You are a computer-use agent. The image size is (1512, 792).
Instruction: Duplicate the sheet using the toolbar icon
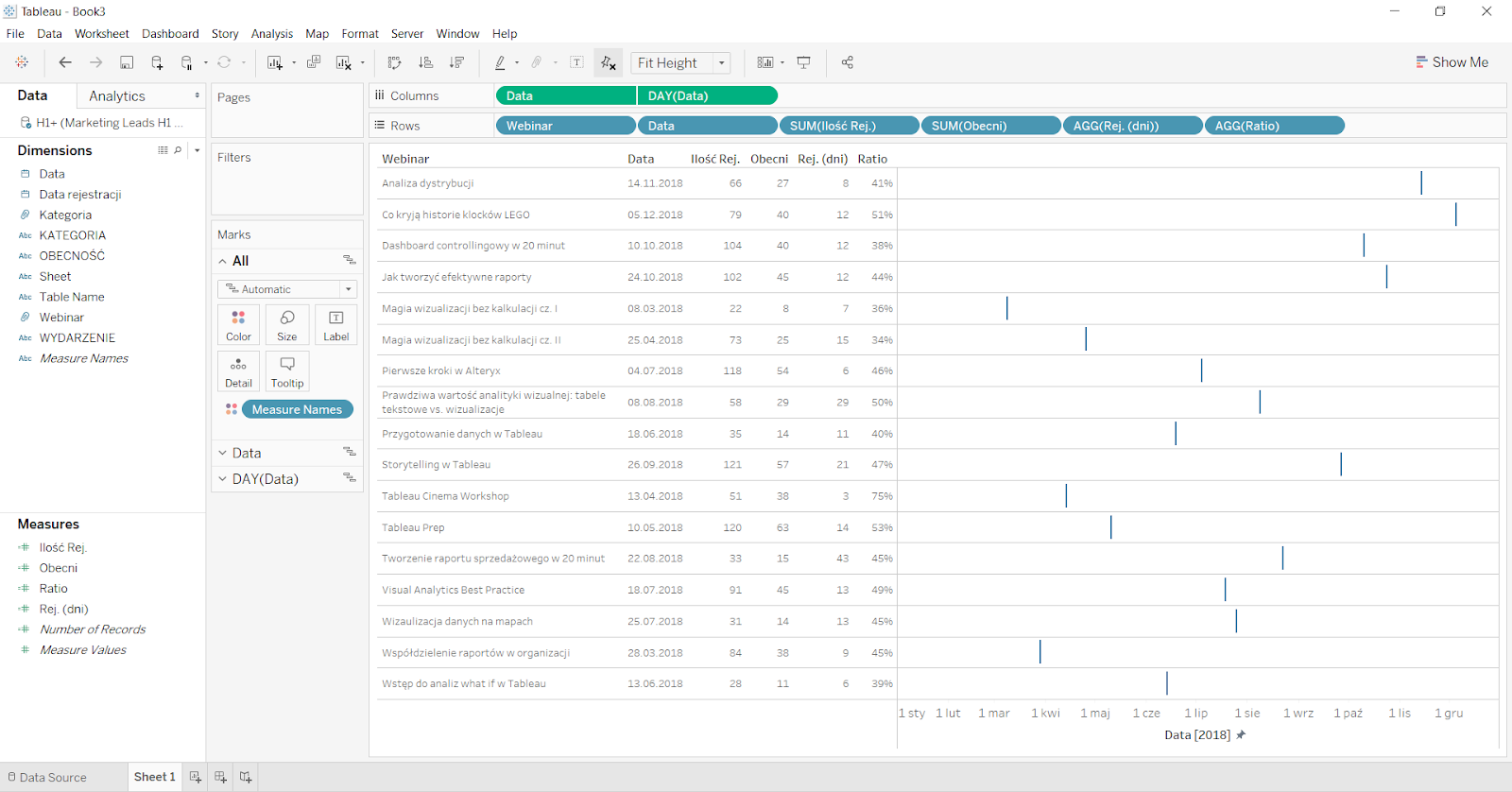[314, 62]
